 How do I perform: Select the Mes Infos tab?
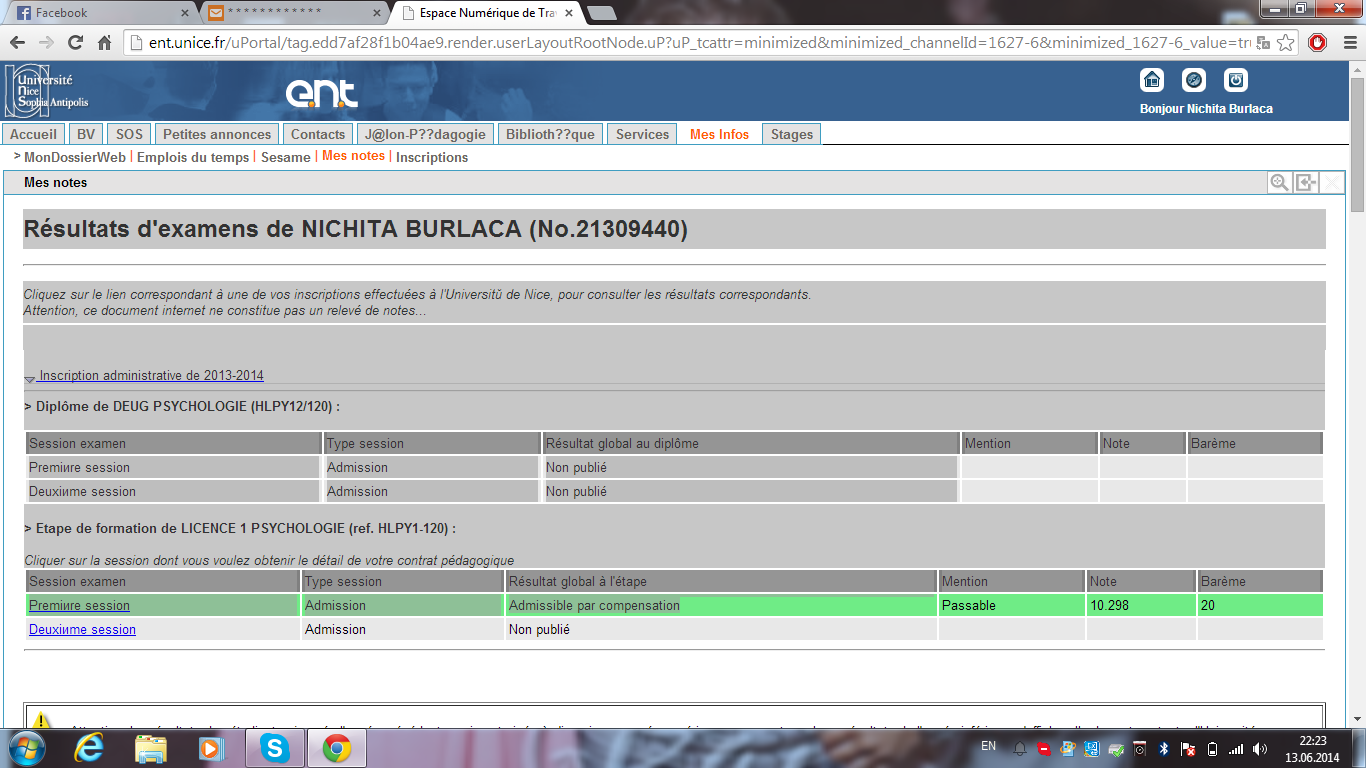[719, 134]
